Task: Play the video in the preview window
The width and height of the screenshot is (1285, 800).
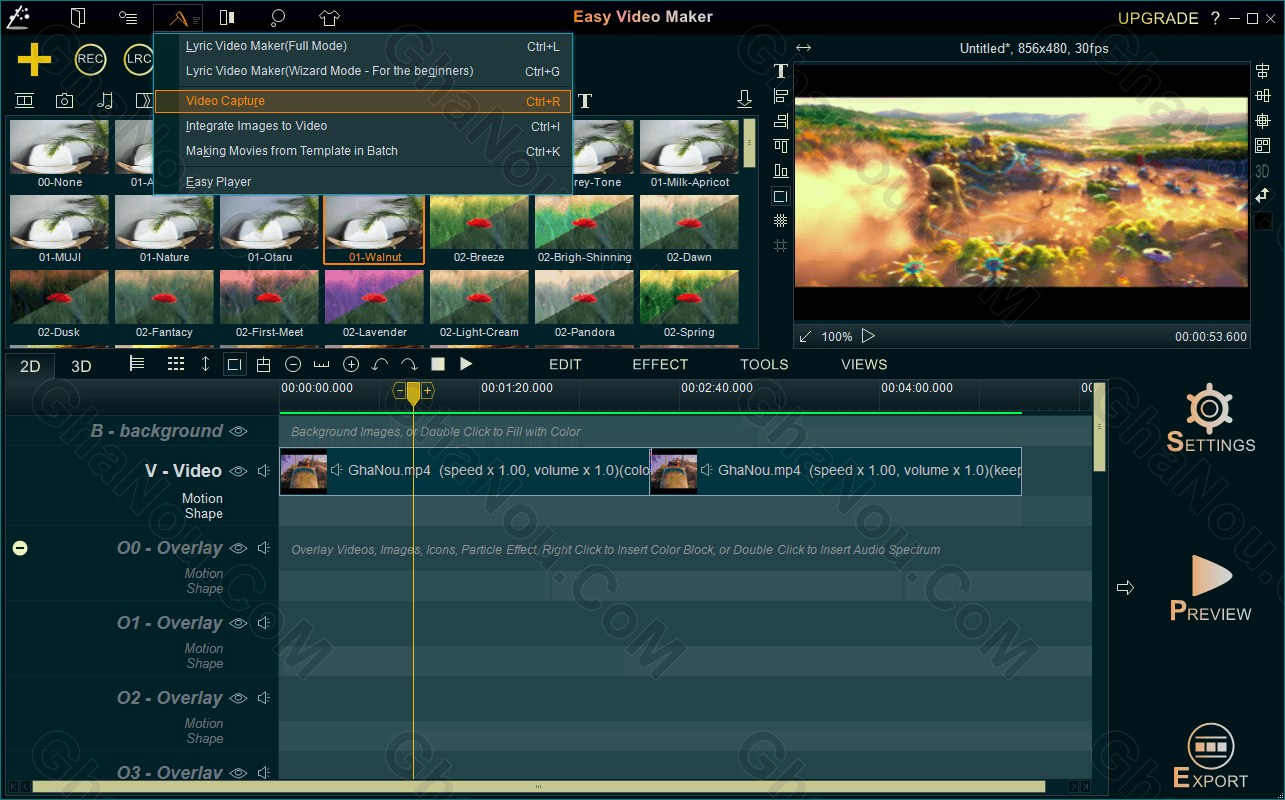Action: tap(868, 336)
